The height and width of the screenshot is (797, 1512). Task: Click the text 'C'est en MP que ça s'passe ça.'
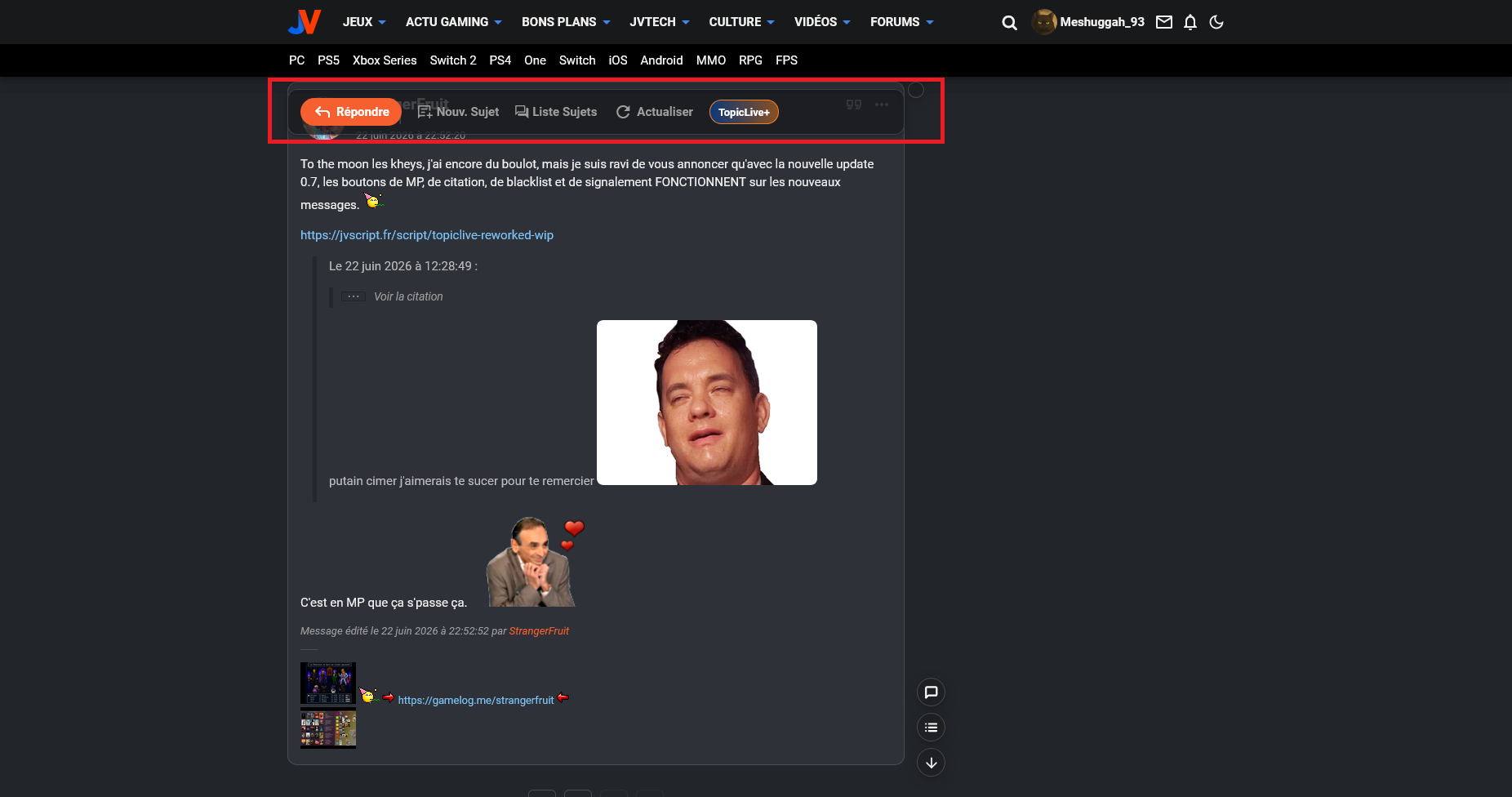[x=384, y=603]
